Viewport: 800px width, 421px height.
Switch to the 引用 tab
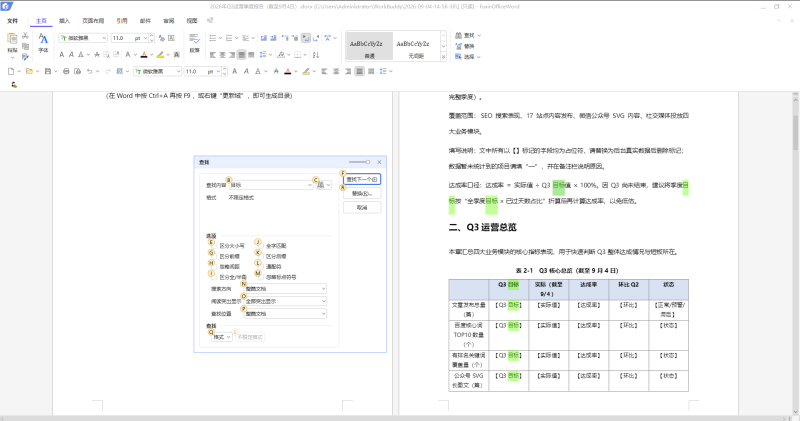tap(122, 21)
